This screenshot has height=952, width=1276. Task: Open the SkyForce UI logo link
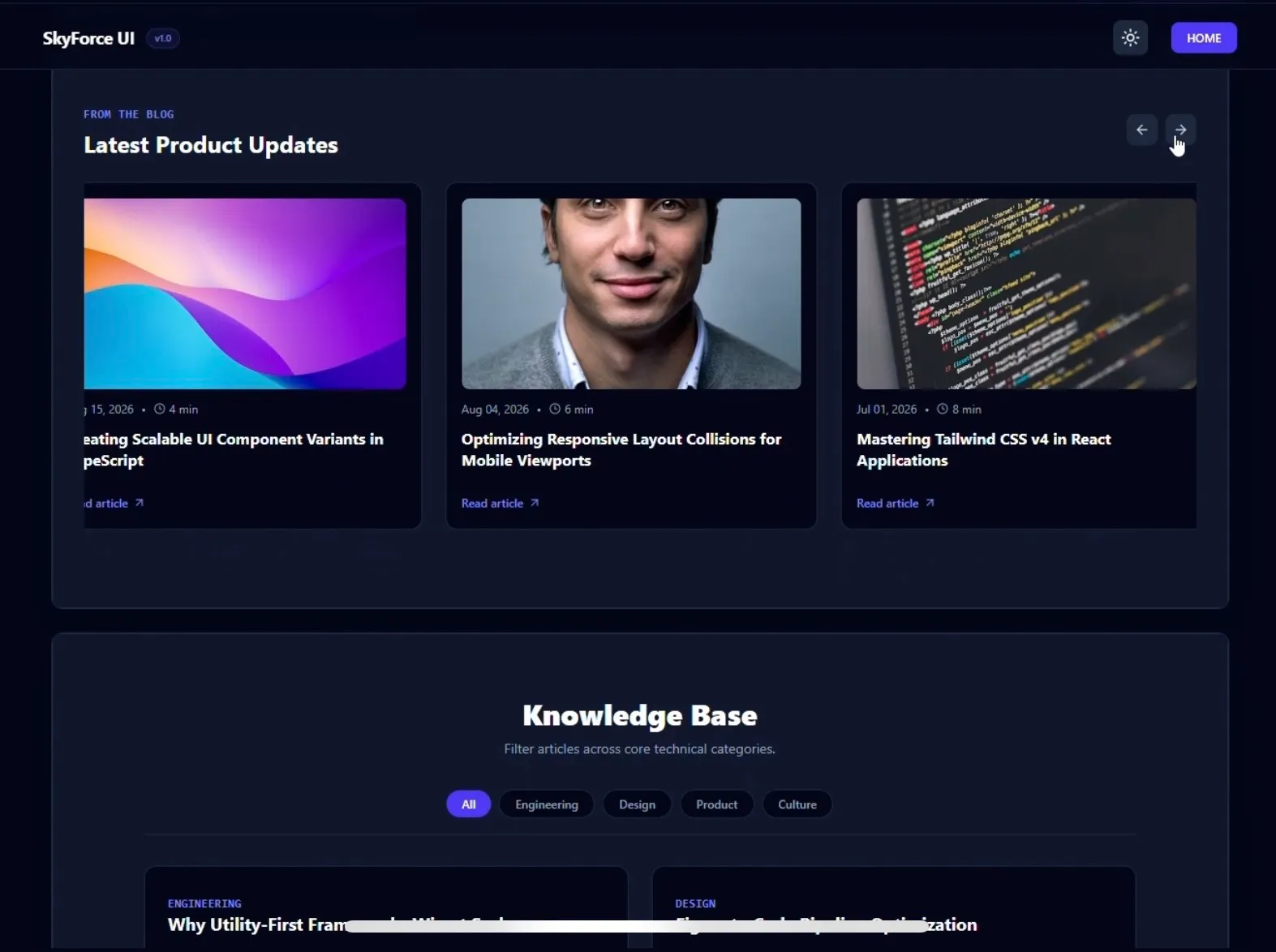tap(88, 38)
